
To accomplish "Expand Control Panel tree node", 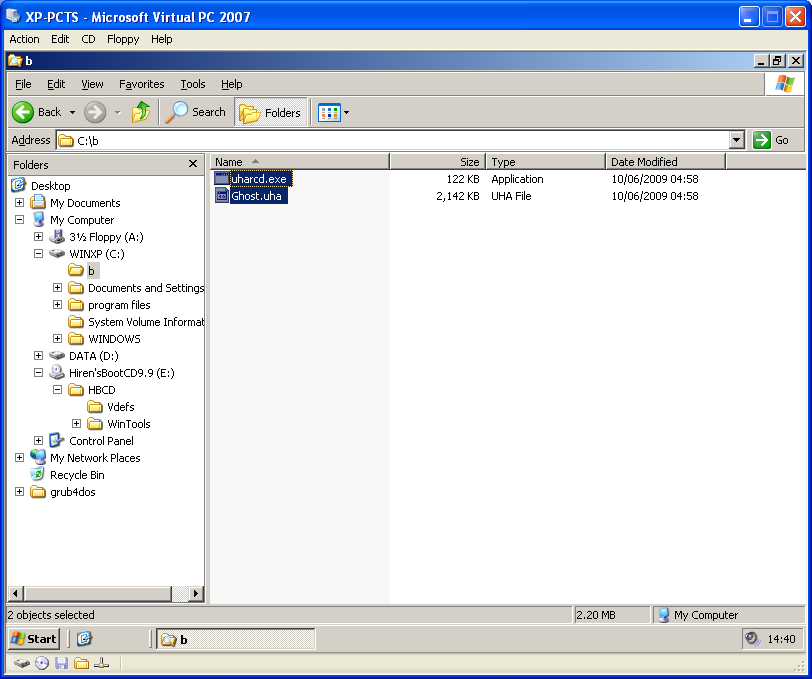I will (x=38, y=440).
